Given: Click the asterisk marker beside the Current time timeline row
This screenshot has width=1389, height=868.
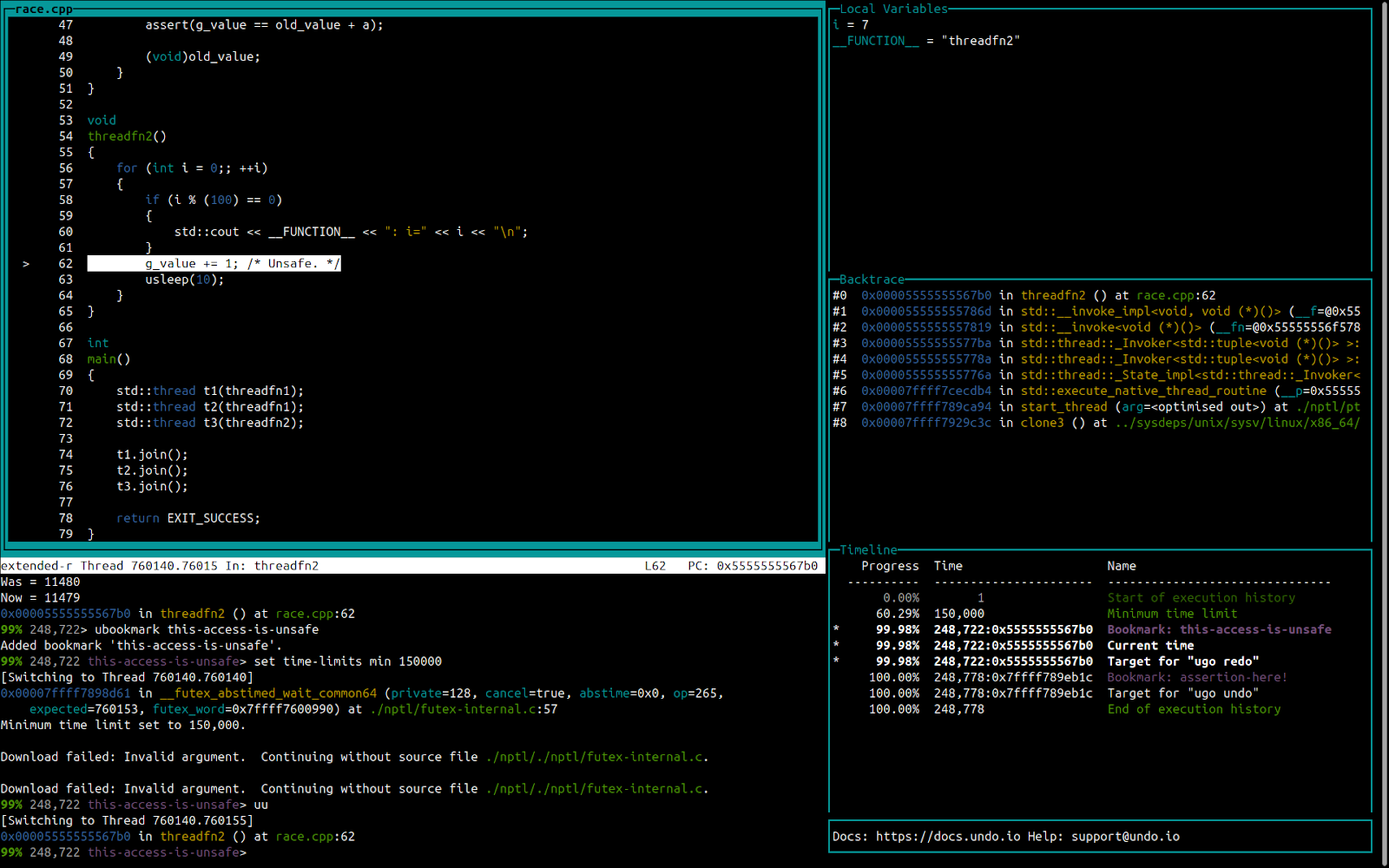Looking at the screenshot, I should click(x=836, y=645).
